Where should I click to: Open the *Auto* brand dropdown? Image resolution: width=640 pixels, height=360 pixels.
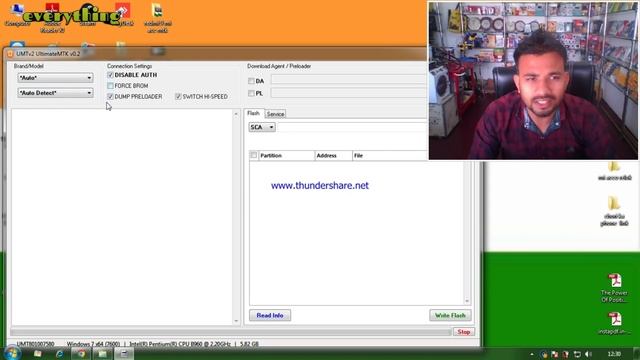coord(55,78)
